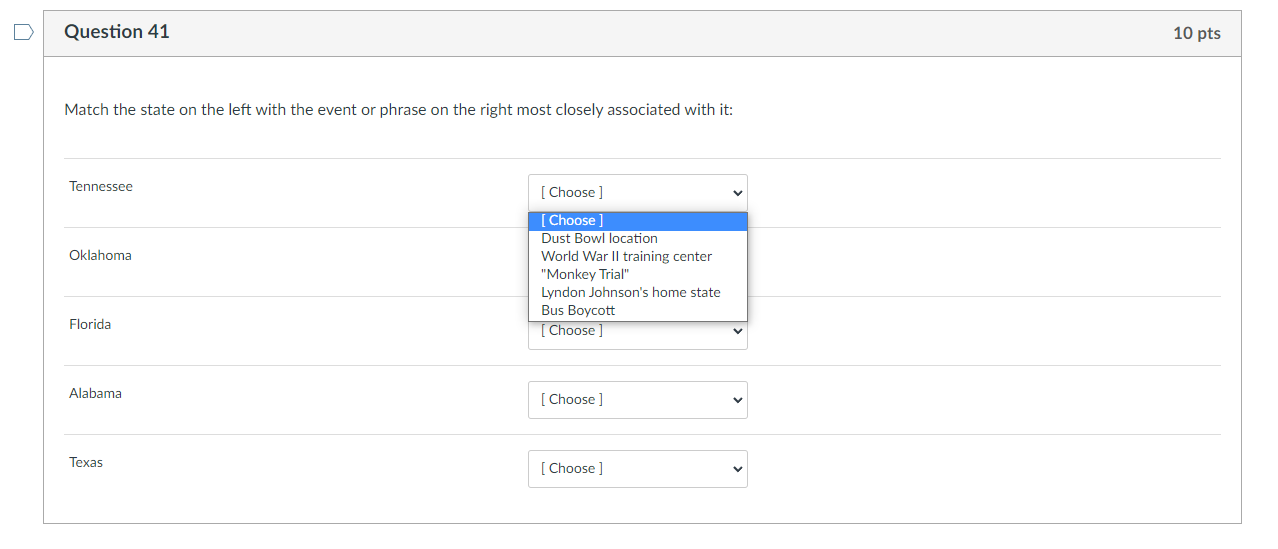This screenshot has height=549, width=1278.
Task: Select the "Monkey Trial" option
Action: [585, 274]
